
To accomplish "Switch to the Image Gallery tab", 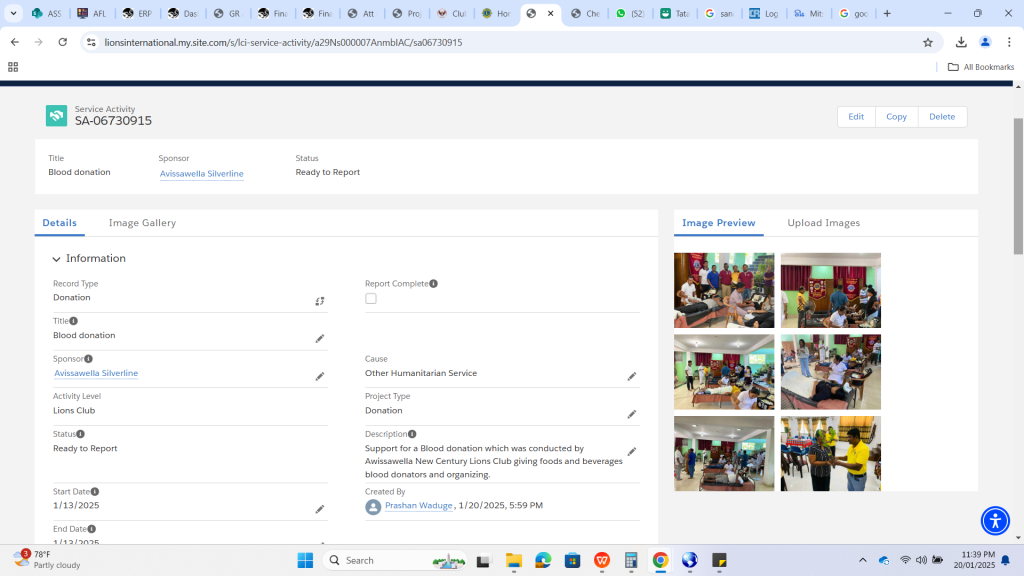I will [142, 223].
